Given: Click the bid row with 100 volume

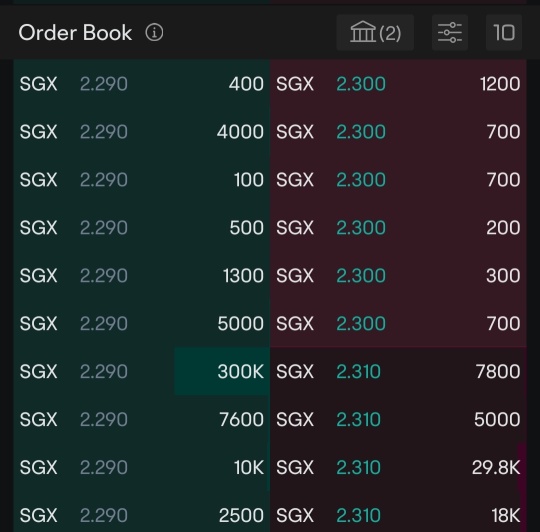Looking at the screenshot, I should coord(142,179).
